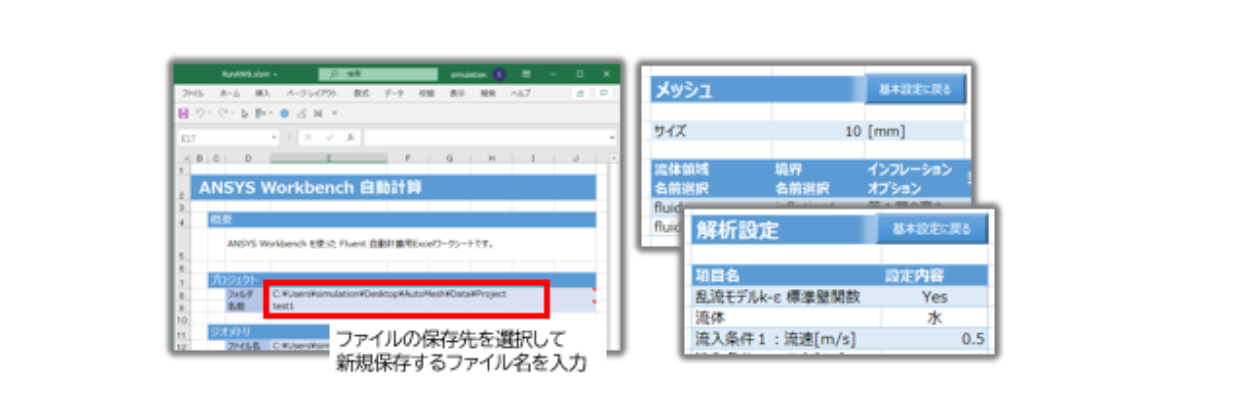The image size is (1259, 403).
Task: Open the ファイル menu tab
Action: click(193, 93)
